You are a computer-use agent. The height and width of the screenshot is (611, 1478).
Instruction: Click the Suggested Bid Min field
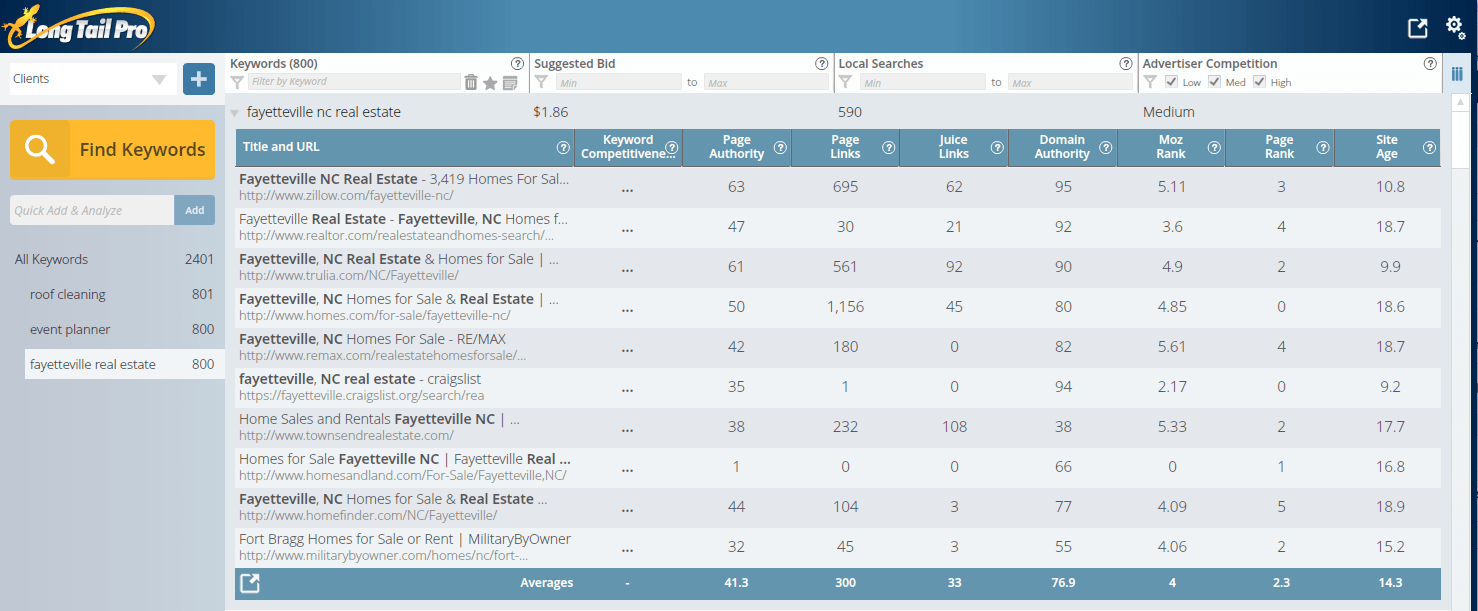pos(617,82)
